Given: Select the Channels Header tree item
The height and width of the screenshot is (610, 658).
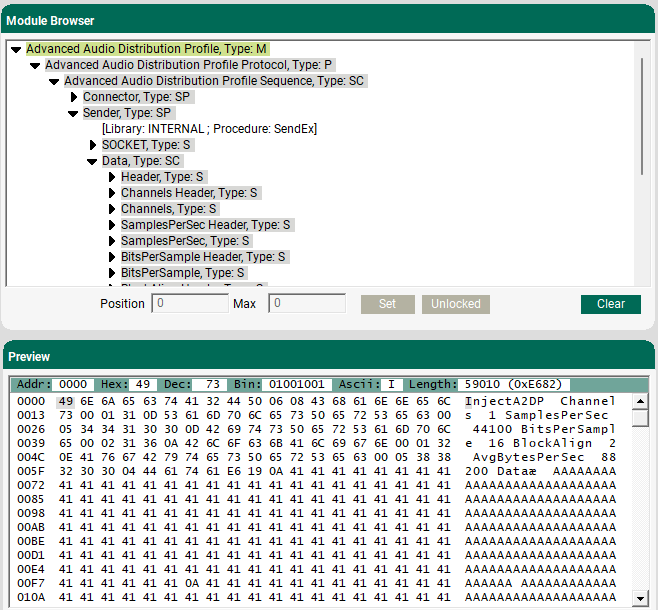Looking at the screenshot, I should [189, 193].
